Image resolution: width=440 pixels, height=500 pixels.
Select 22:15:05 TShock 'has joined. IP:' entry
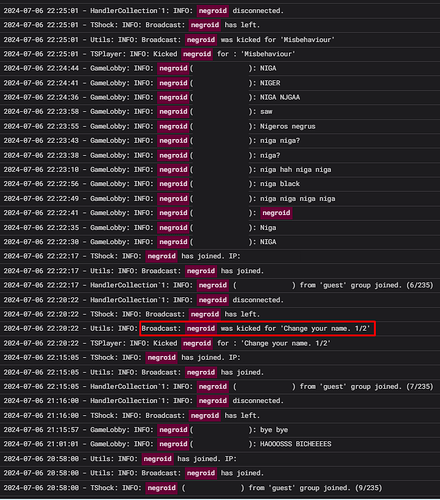[220, 358]
